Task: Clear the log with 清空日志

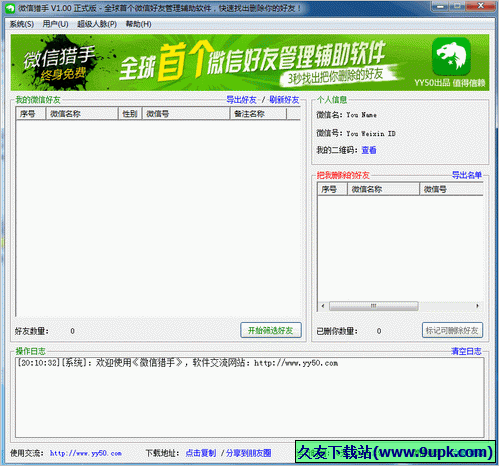Action: 466,351
